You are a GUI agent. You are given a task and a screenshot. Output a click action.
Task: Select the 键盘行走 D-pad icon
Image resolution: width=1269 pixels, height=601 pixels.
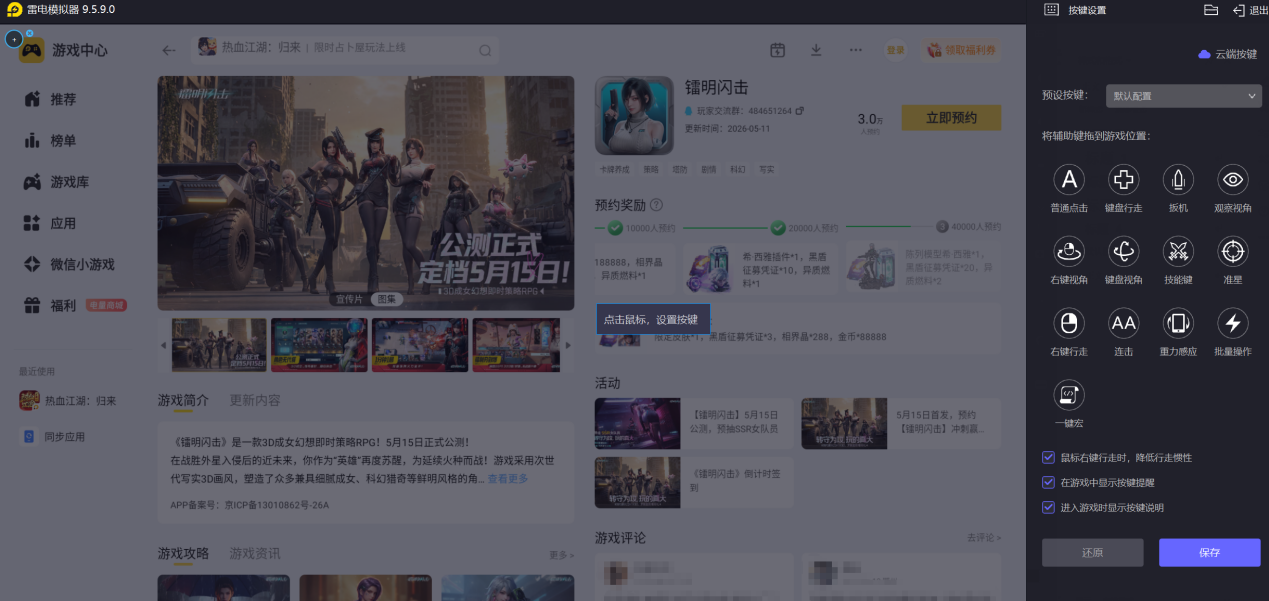tap(1124, 180)
